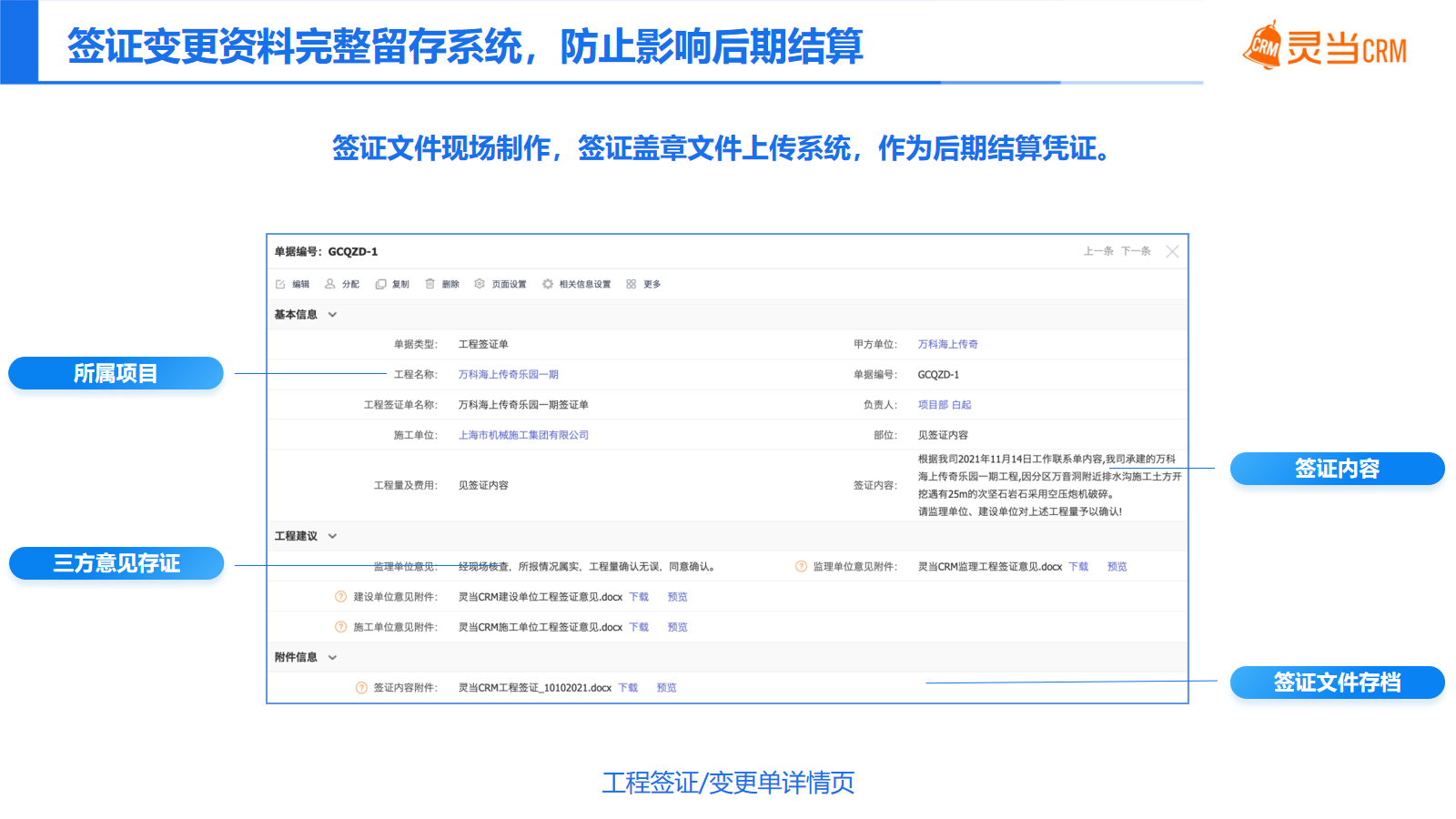This screenshot has width=1456, height=819.
Task: Click the 删除 (delete) trash icon
Action: [430, 284]
